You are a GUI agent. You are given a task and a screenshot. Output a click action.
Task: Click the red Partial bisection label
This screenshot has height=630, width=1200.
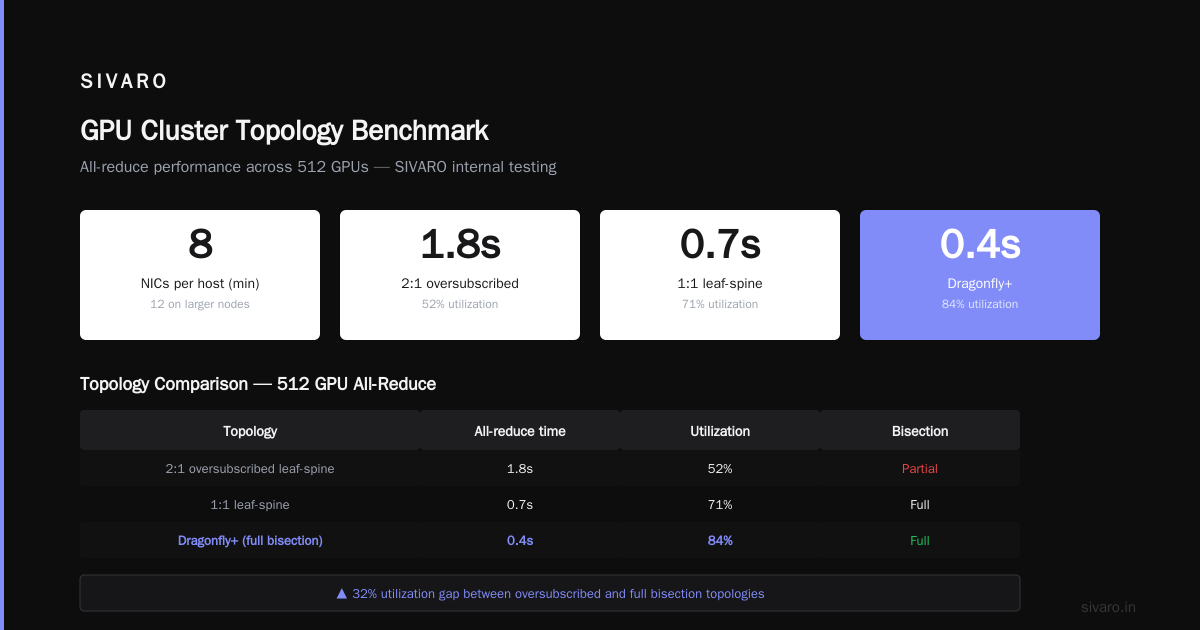(x=920, y=468)
